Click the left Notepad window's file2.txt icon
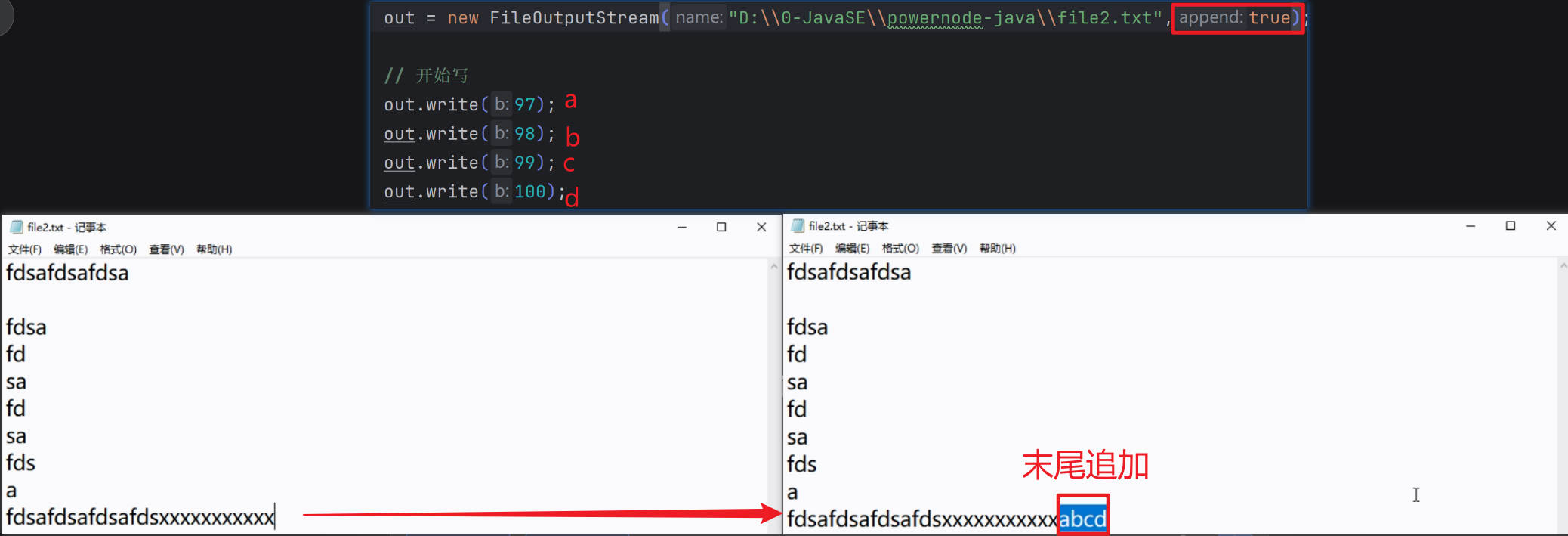 tap(17, 227)
